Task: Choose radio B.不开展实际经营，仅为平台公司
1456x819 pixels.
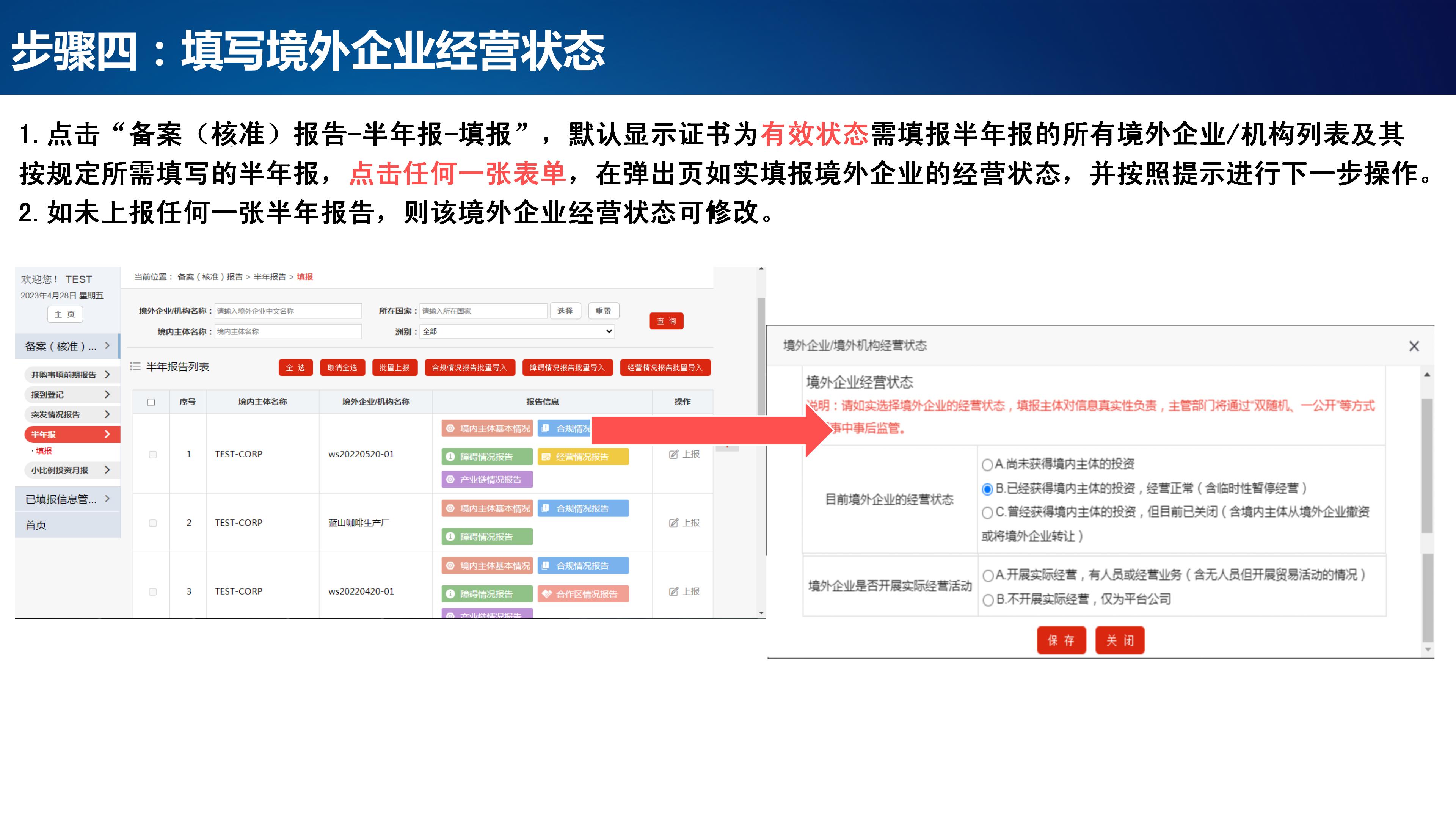Action: pyautogui.click(x=988, y=600)
